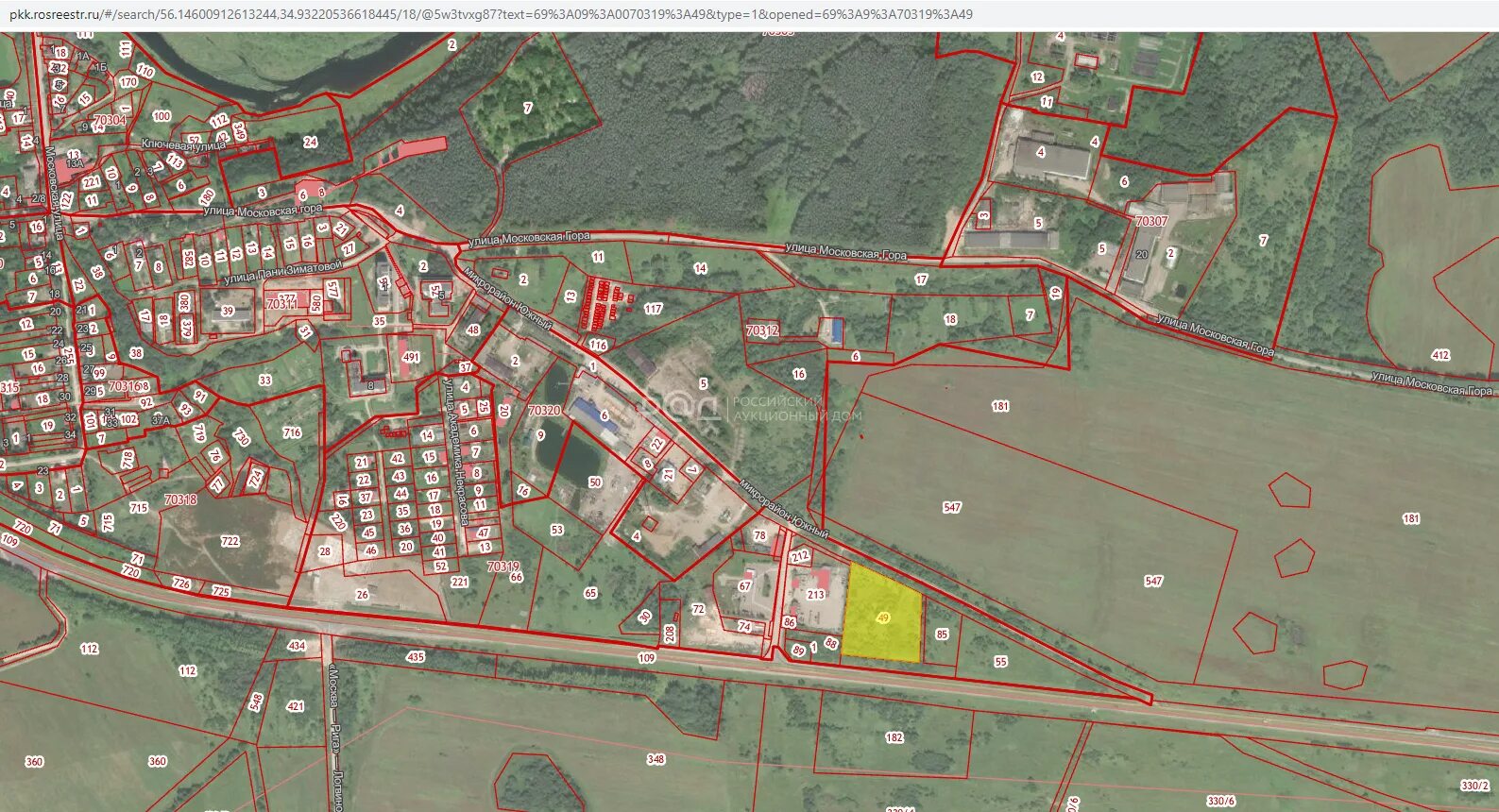Select parcel number 53

(x=556, y=531)
